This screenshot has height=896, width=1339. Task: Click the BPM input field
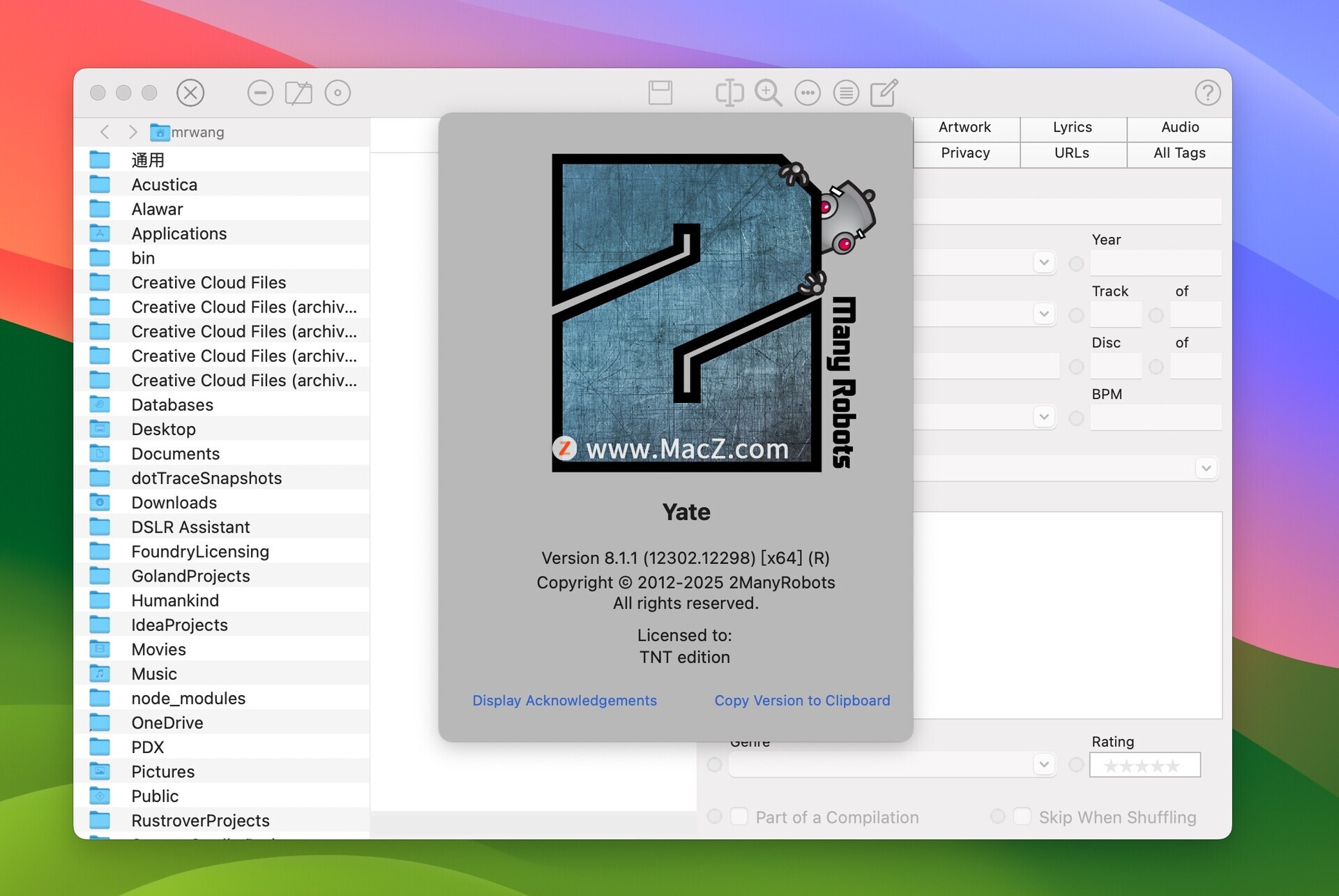pyautogui.click(x=1156, y=417)
